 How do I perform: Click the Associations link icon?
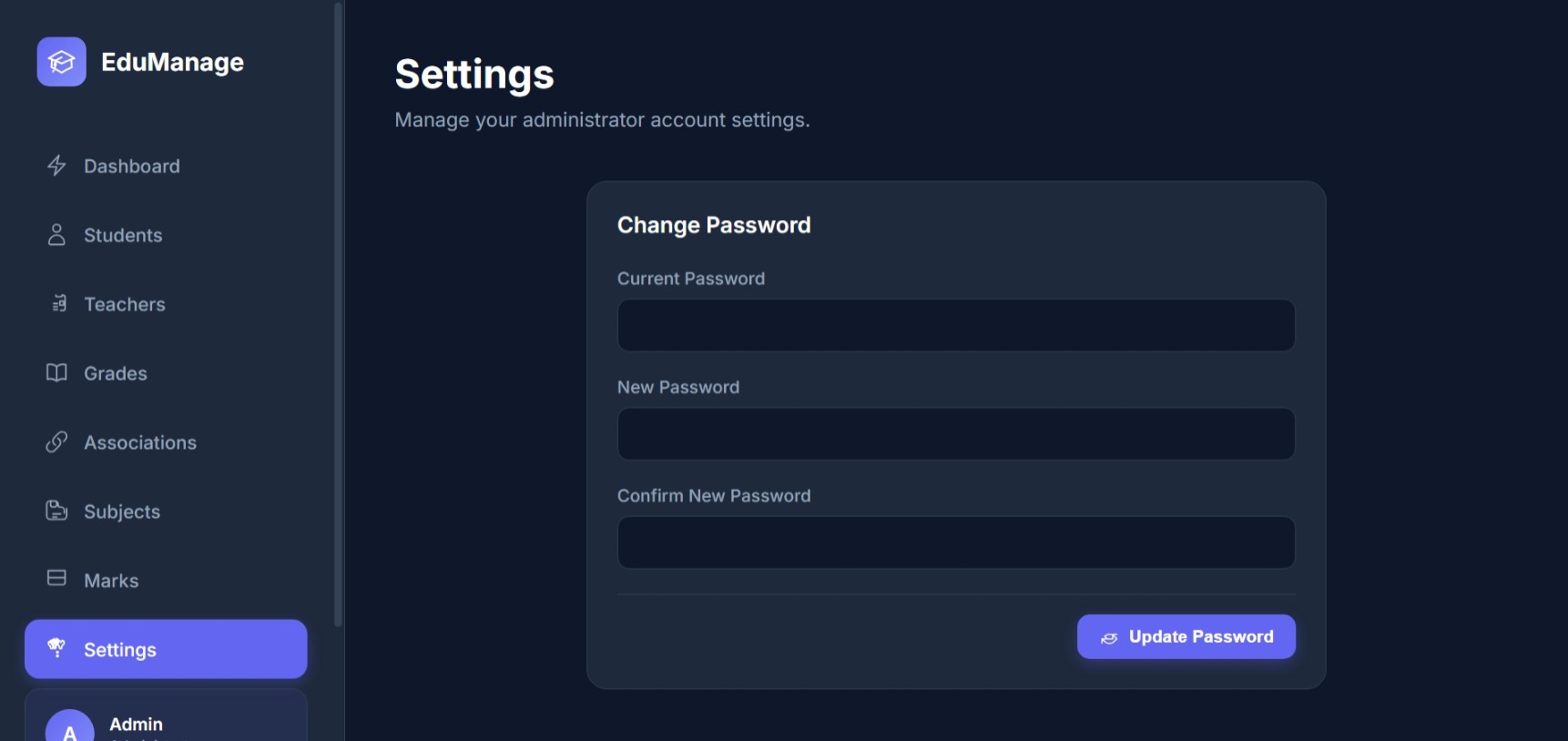(56, 442)
